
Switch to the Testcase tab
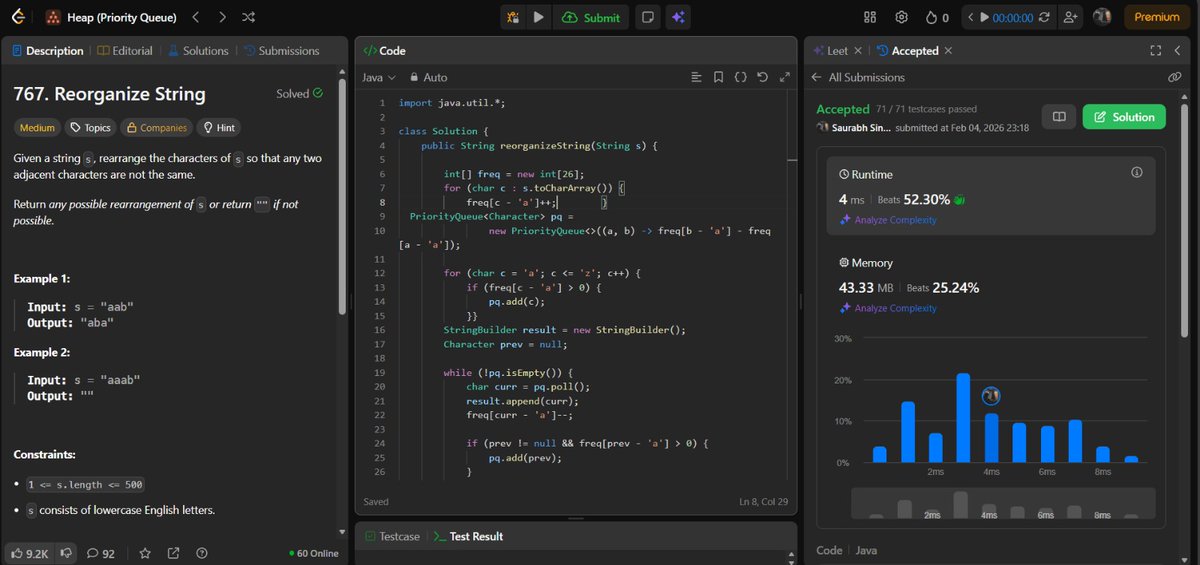(392, 536)
